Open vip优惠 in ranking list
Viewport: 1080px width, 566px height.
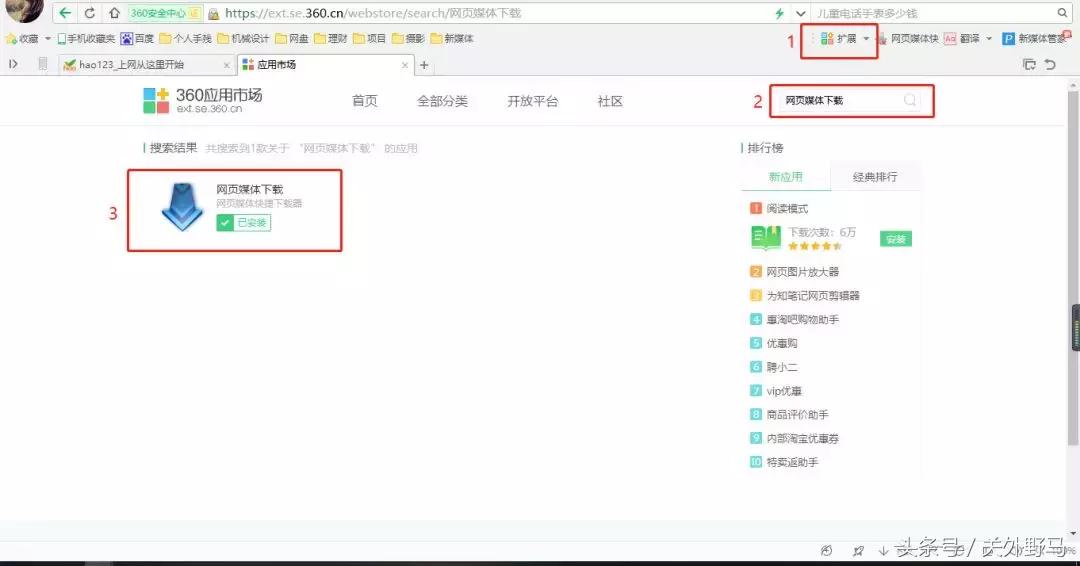(784, 391)
